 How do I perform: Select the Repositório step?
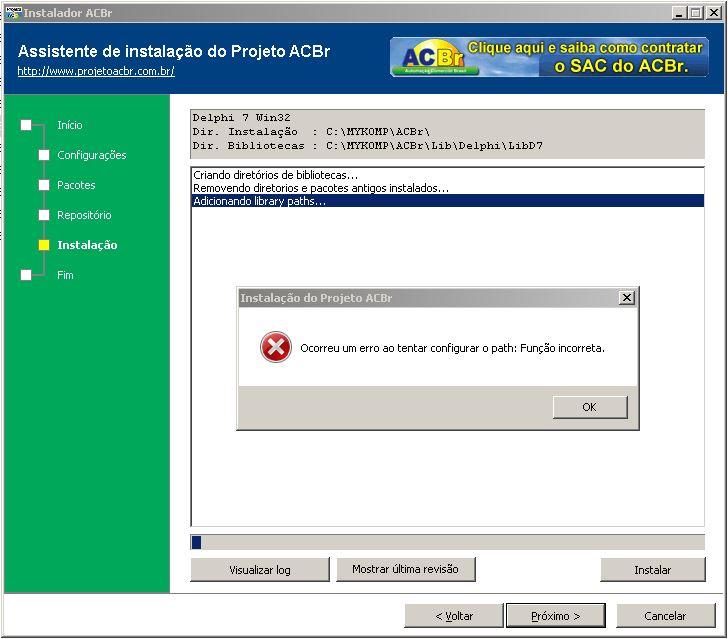coord(84,215)
